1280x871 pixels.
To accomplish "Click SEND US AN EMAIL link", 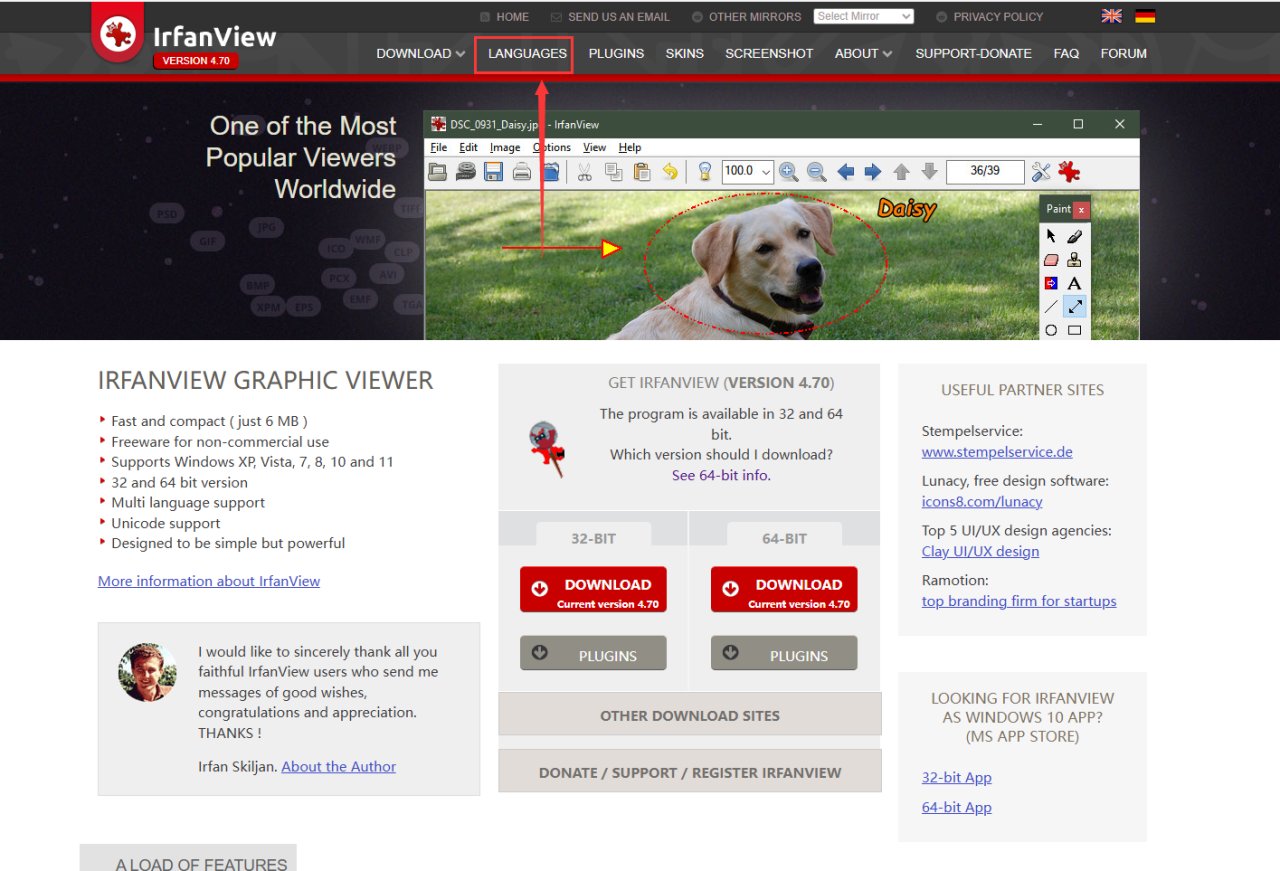I will point(610,17).
